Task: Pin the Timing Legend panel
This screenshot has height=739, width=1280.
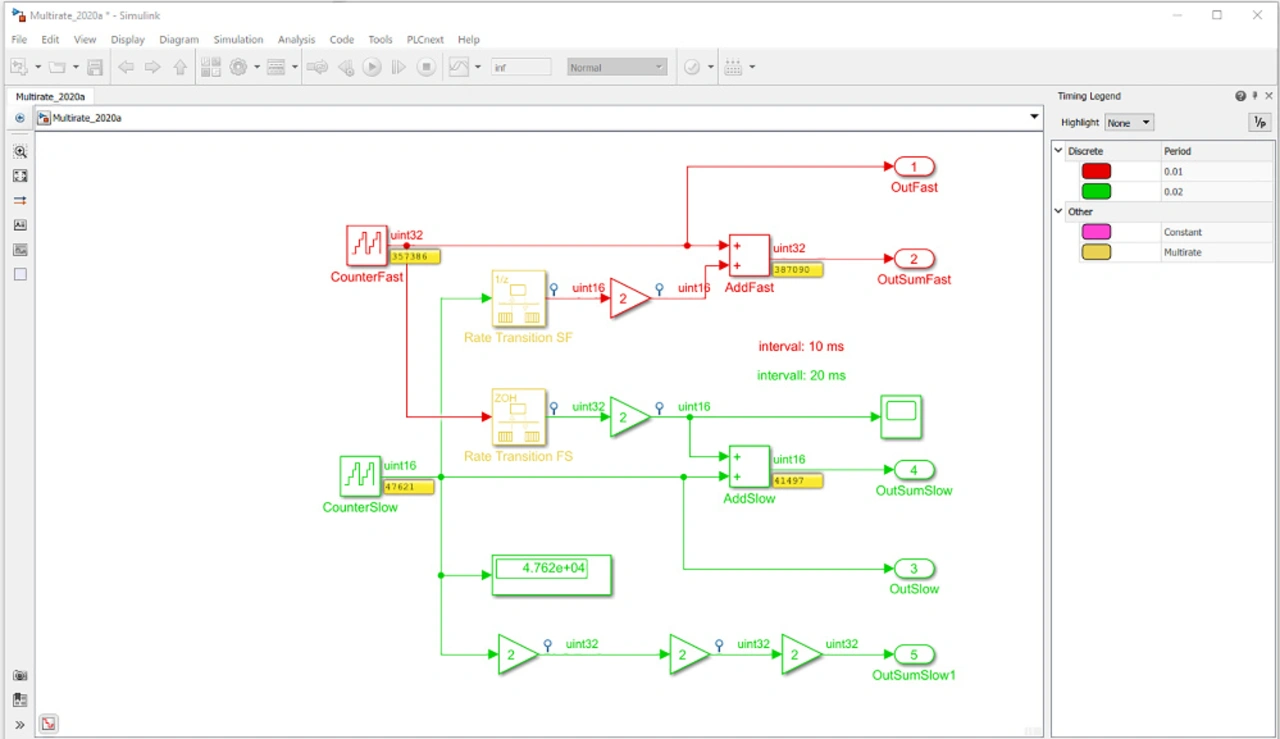Action: click(1255, 96)
